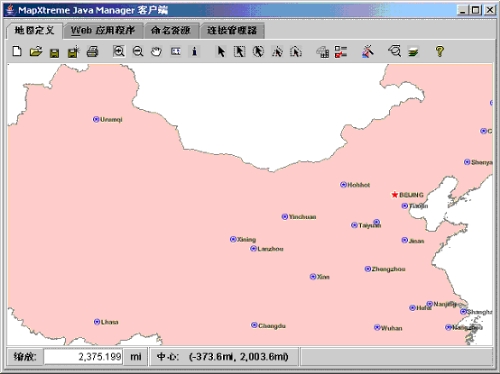Screen dimensions: 500x374
Task: Click the yellow question mark help icon
Action: click(439, 51)
